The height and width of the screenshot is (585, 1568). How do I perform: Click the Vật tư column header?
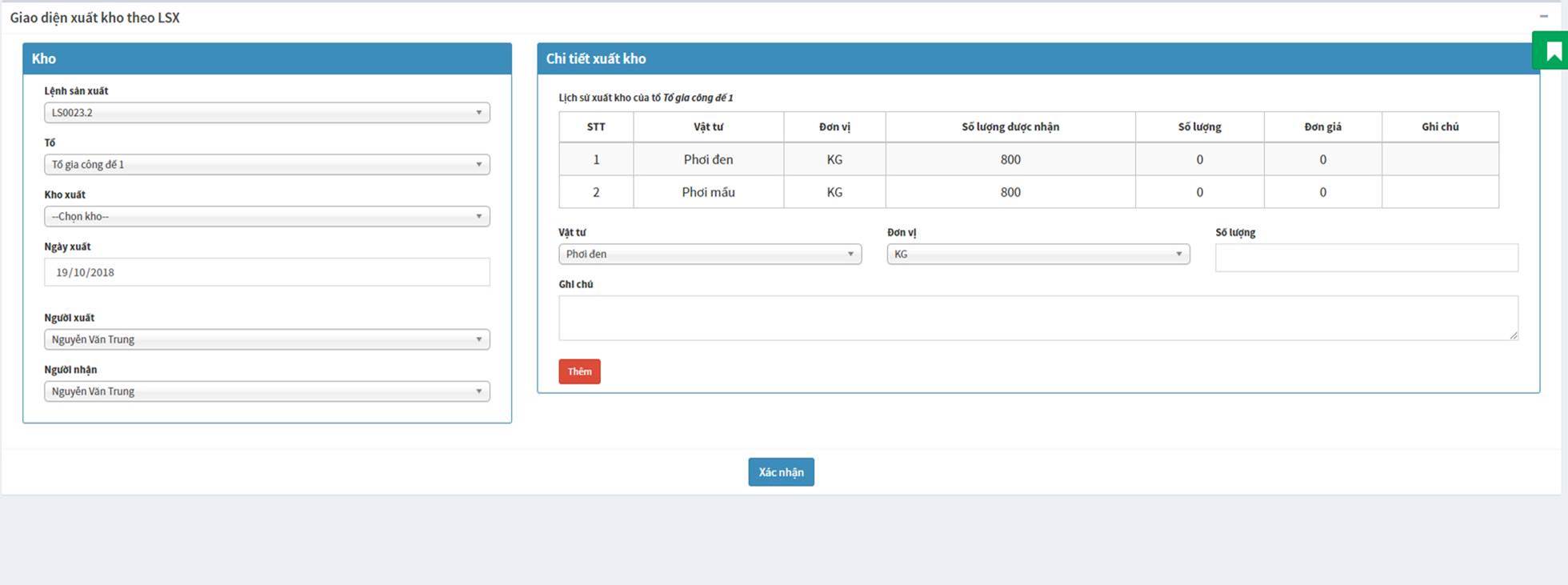(x=708, y=127)
